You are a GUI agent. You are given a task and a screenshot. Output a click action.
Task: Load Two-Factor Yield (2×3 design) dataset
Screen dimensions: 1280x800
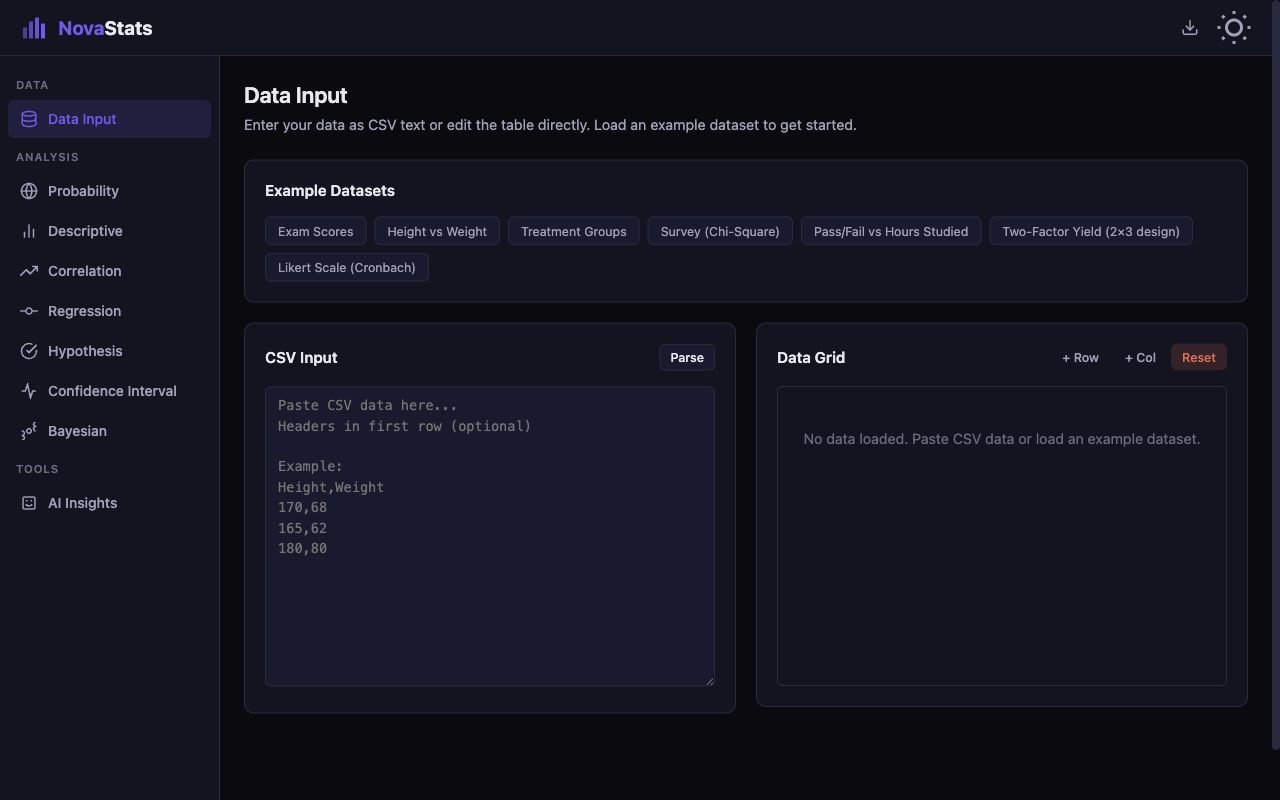pyautogui.click(x=1091, y=231)
